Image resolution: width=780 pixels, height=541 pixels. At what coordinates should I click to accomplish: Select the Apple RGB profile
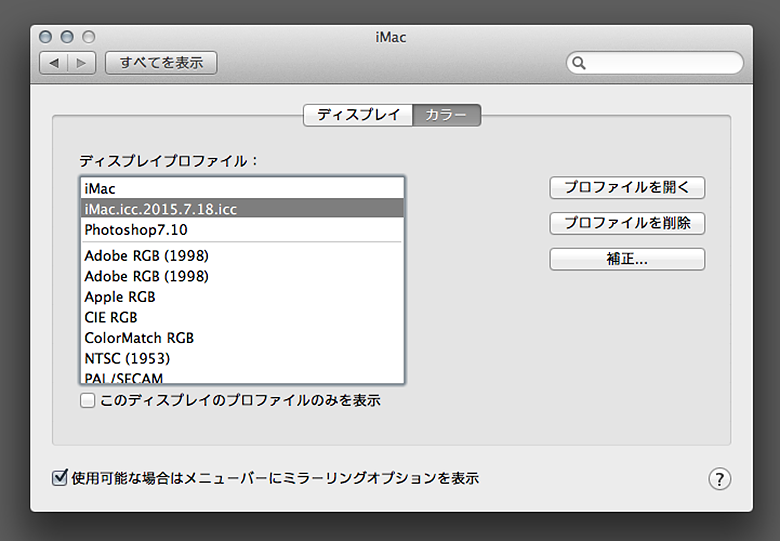pyautogui.click(x=242, y=297)
